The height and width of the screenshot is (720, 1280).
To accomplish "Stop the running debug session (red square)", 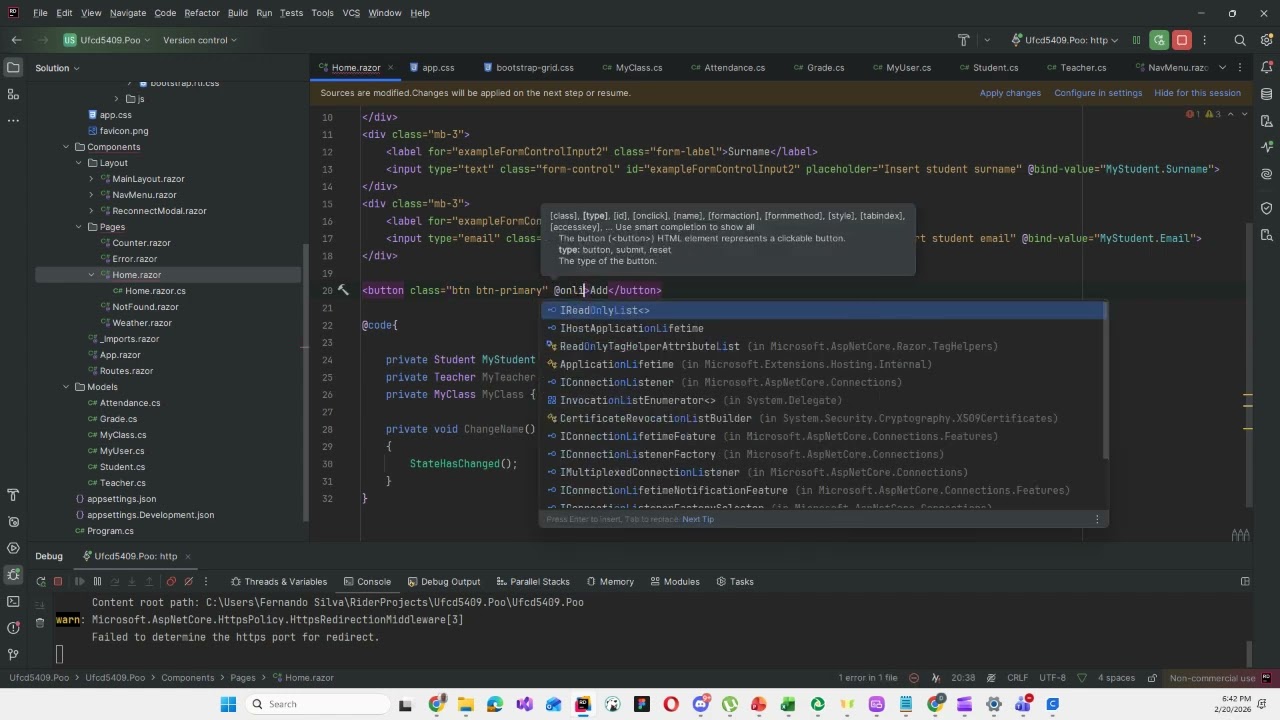I will tap(1182, 40).
